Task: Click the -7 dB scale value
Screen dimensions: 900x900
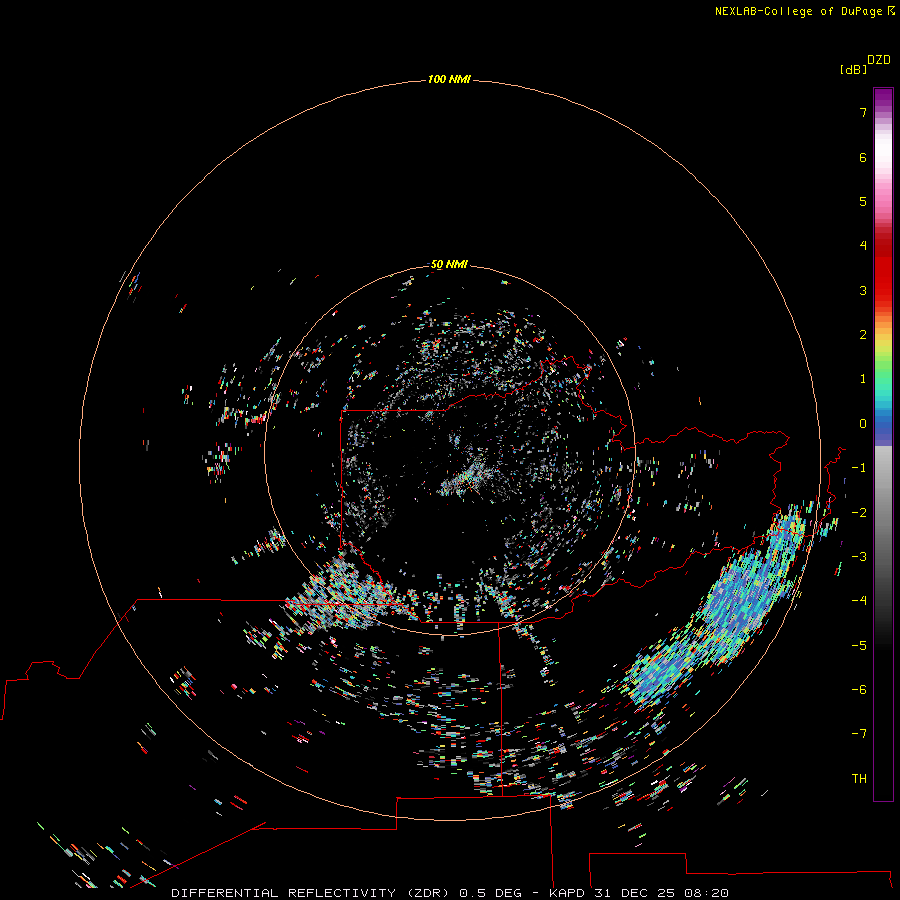Action: pyautogui.click(x=859, y=734)
